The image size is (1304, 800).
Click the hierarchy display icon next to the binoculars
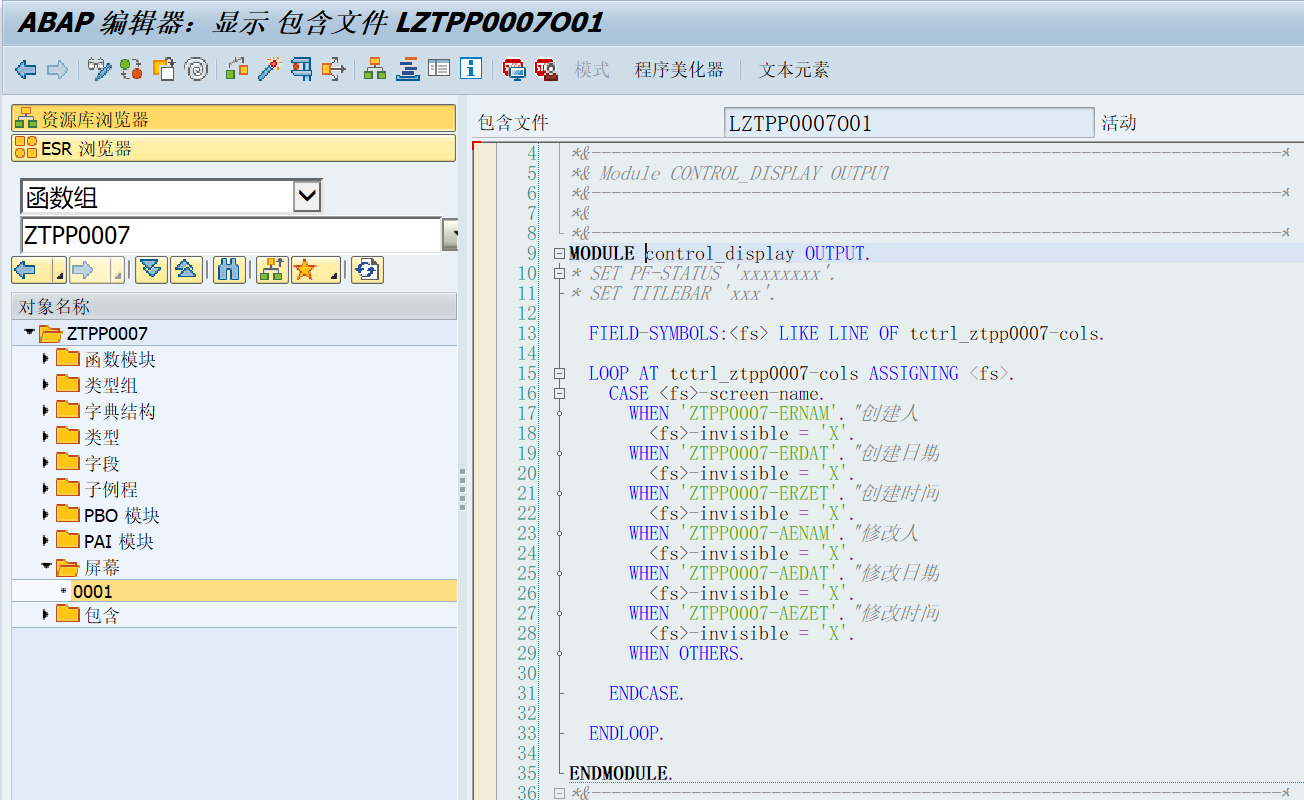tap(272, 269)
